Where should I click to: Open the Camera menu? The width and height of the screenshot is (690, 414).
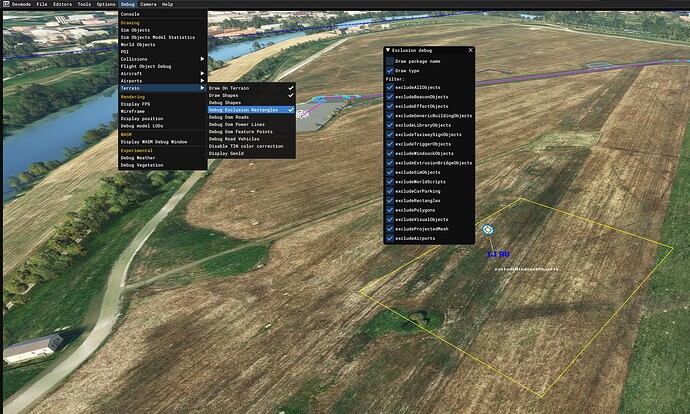tap(148, 4)
